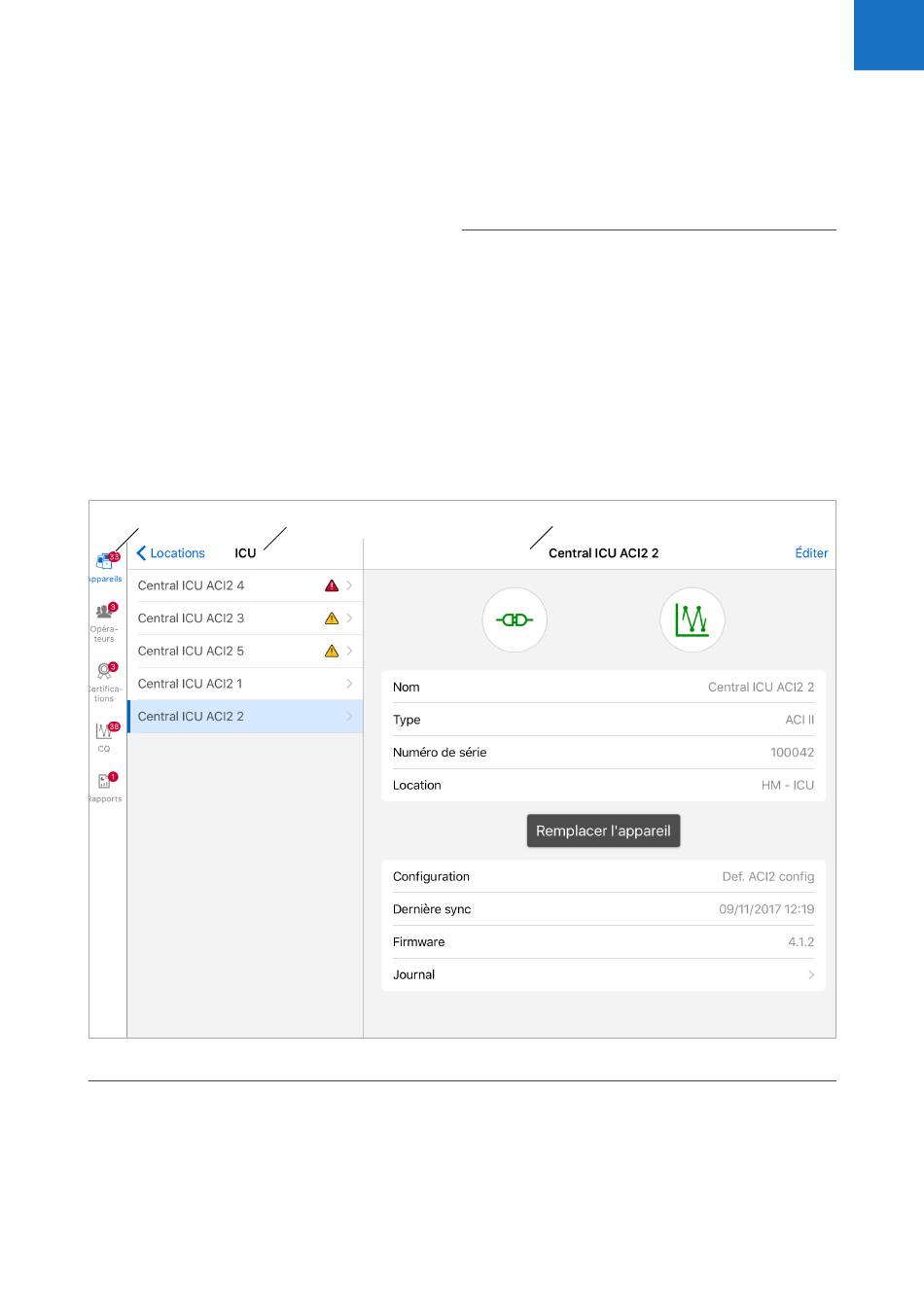Screen dimensions: 924x1307
Task: Select Central ICU ACI2 1 row
Action: point(245,684)
